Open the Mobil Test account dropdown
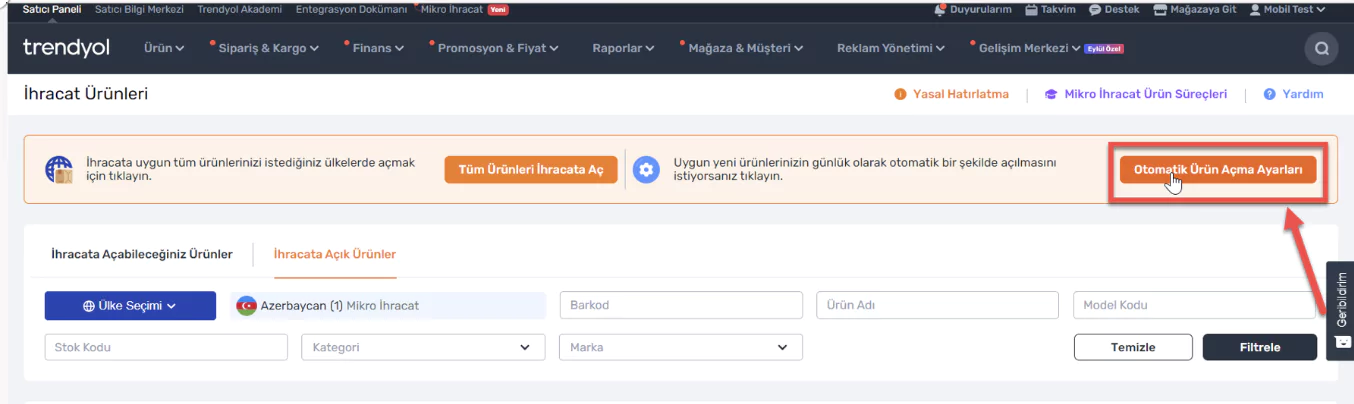This screenshot has height=404, width=1354. click(1287, 9)
